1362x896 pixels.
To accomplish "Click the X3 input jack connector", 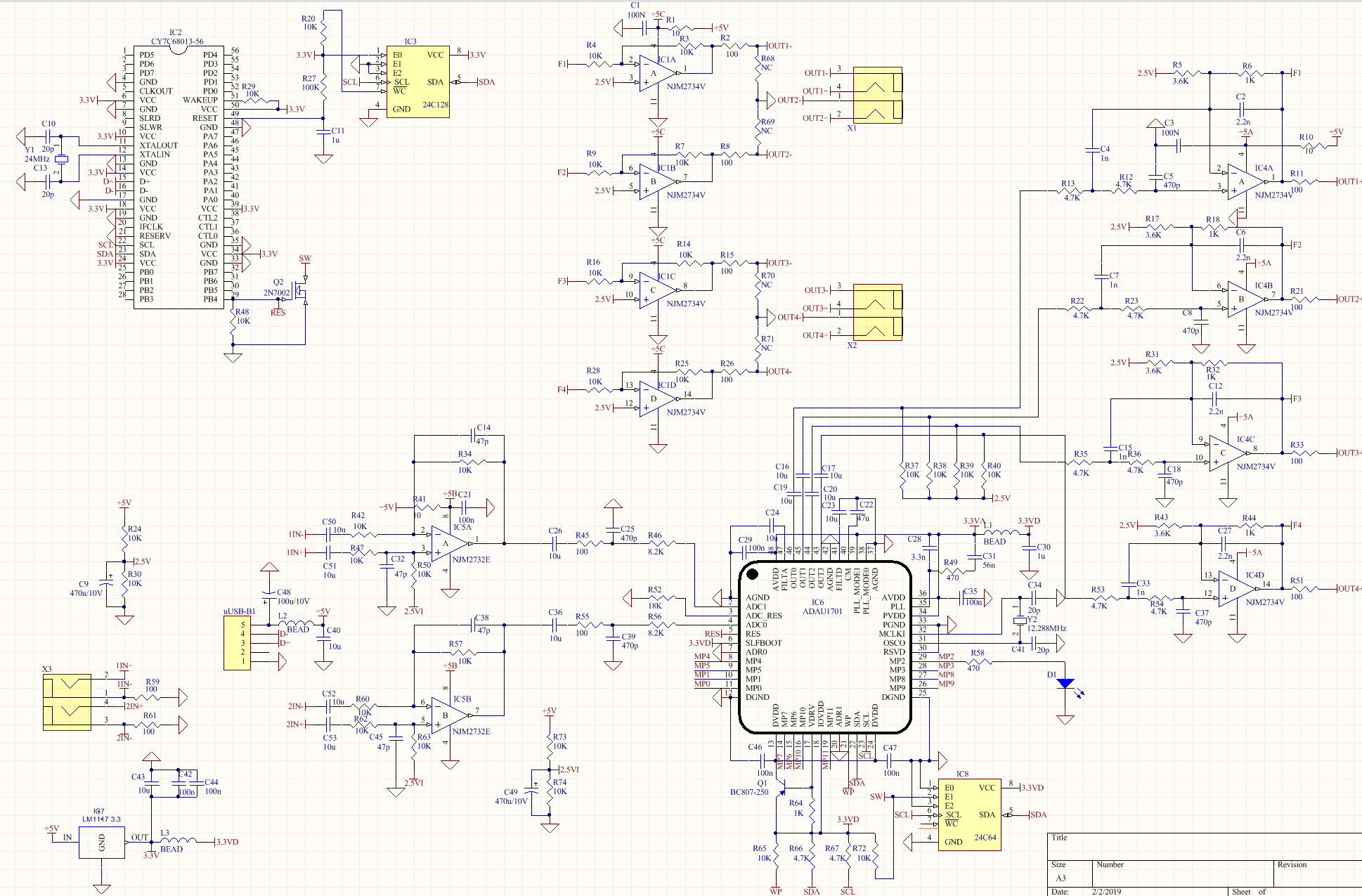I will [67, 702].
